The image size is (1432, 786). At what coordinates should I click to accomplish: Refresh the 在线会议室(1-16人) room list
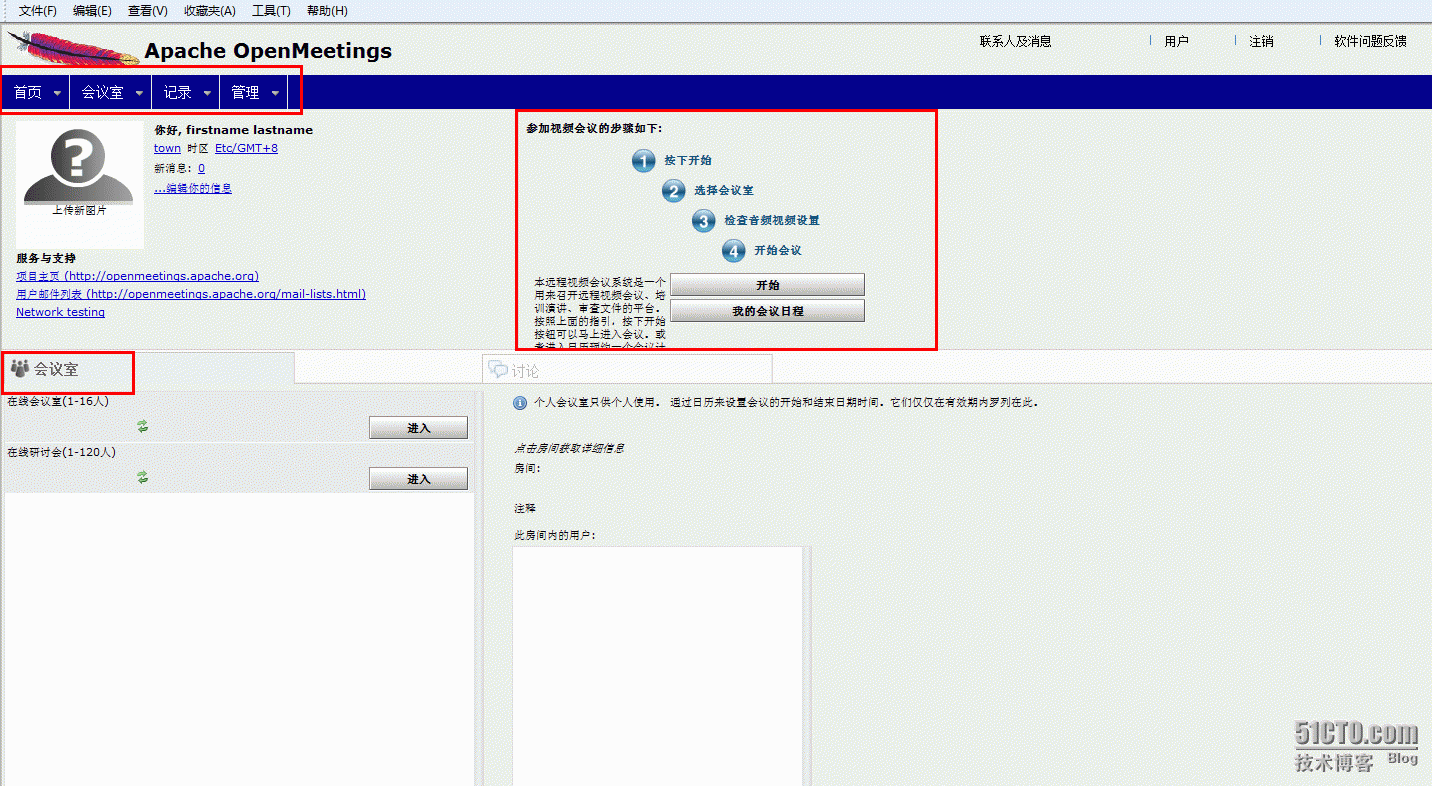(143, 427)
